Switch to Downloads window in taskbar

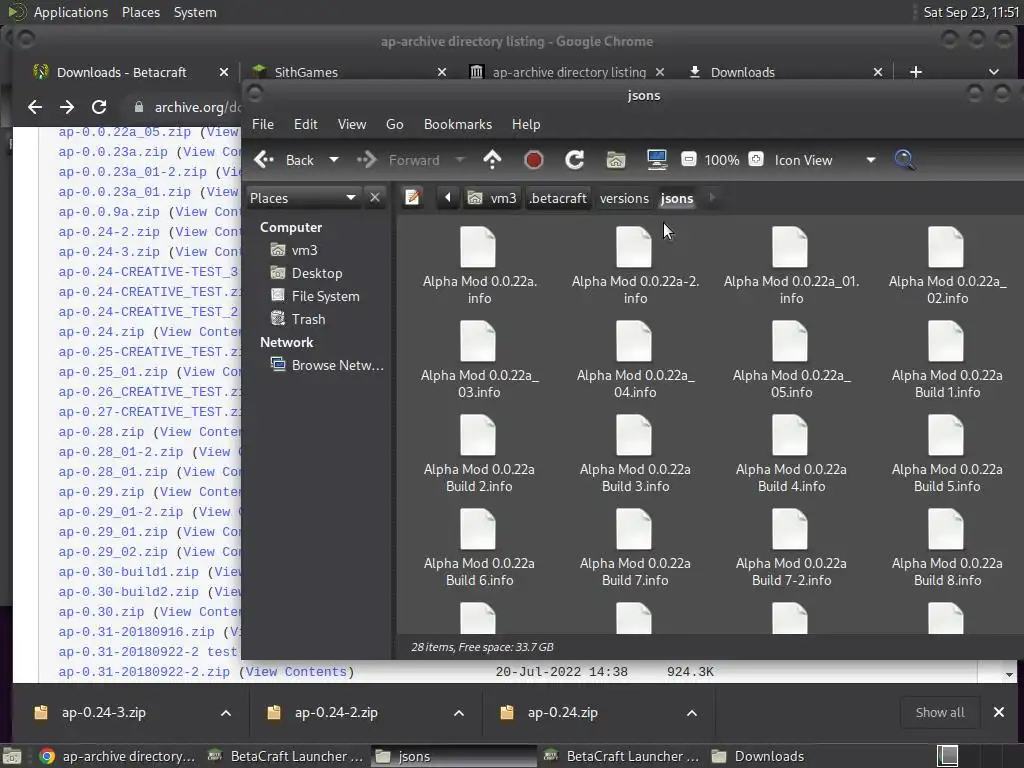point(758,756)
